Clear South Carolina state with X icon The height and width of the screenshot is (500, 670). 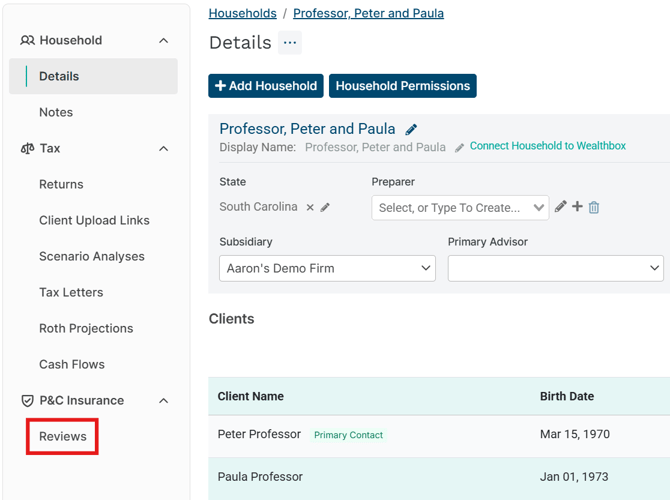(x=310, y=208)
